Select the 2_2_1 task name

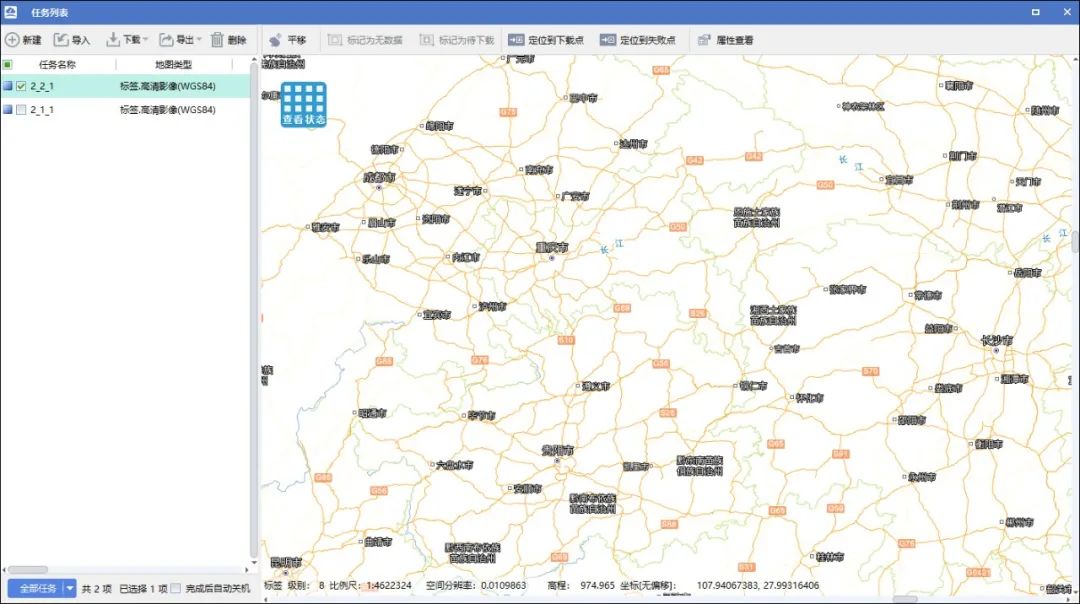(42, 86)
